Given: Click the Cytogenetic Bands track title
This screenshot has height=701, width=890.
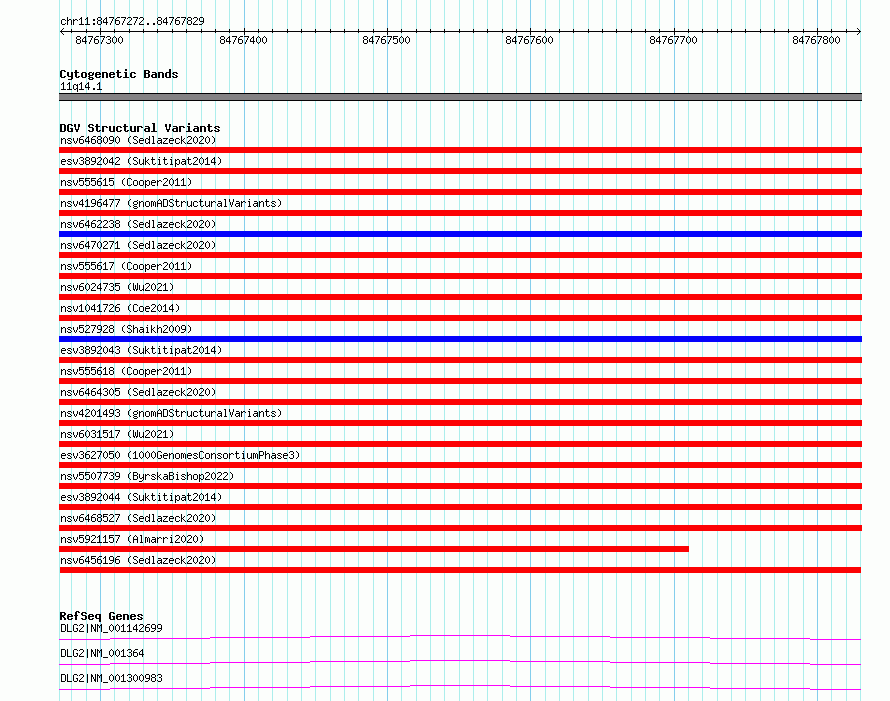Looking at the screenshot, I should click(119, 74).
